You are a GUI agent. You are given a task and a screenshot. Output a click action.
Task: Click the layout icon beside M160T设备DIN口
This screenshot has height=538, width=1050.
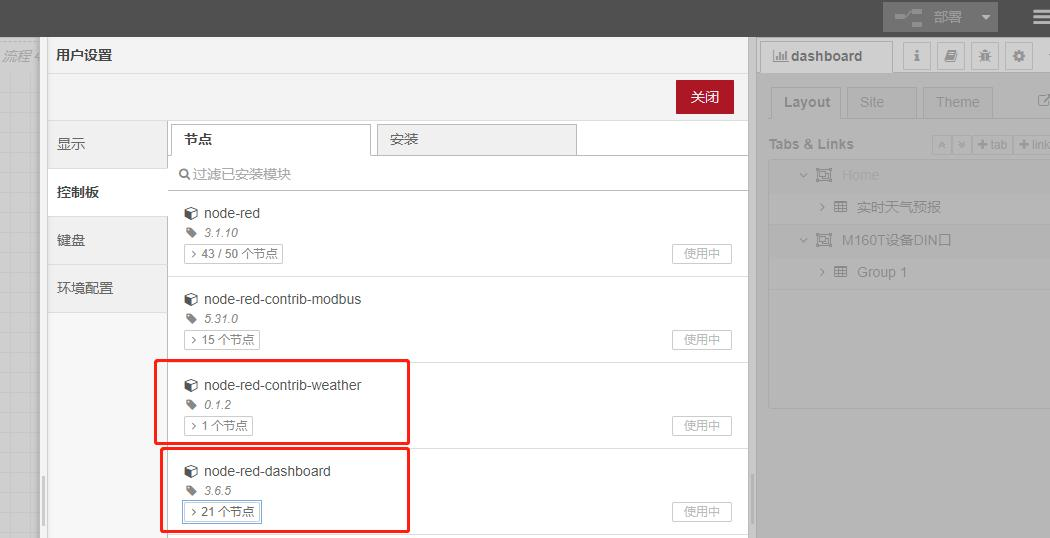click(824, 240)
